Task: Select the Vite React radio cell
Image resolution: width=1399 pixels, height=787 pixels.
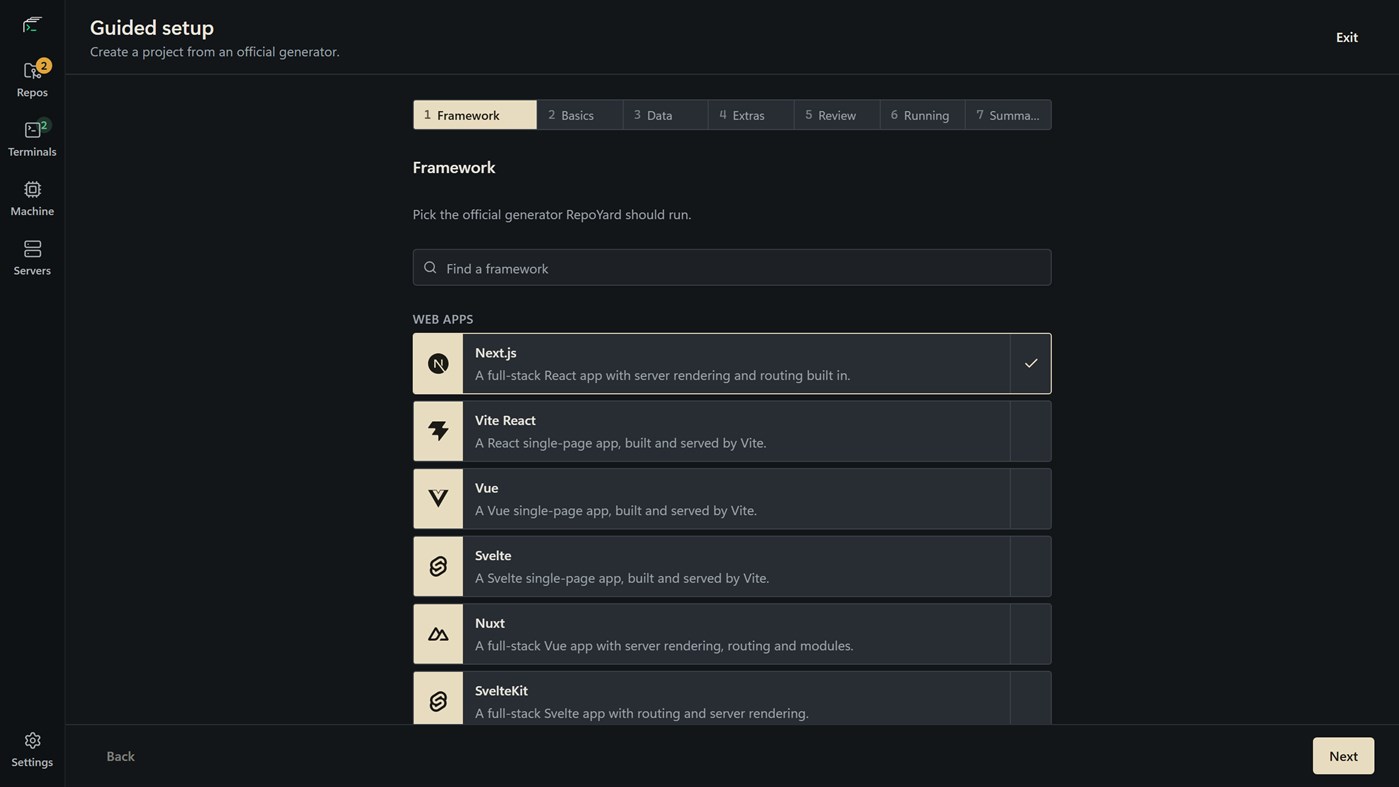Action: pos(1031,431)
